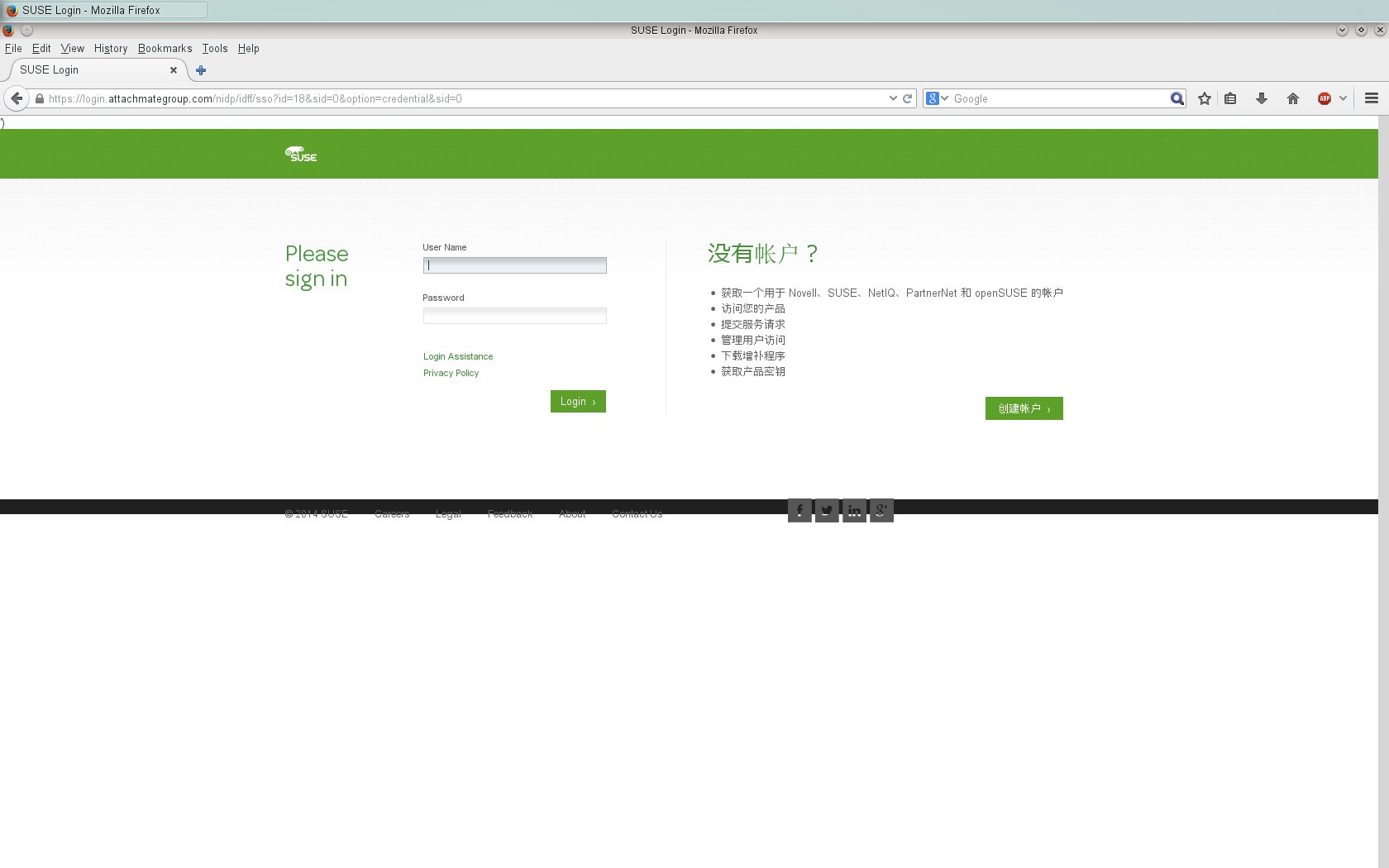1389x868 pixels.
Task: Expand the Adblock Plus dropdown arrow
Action: click(x=1343, y=98)
